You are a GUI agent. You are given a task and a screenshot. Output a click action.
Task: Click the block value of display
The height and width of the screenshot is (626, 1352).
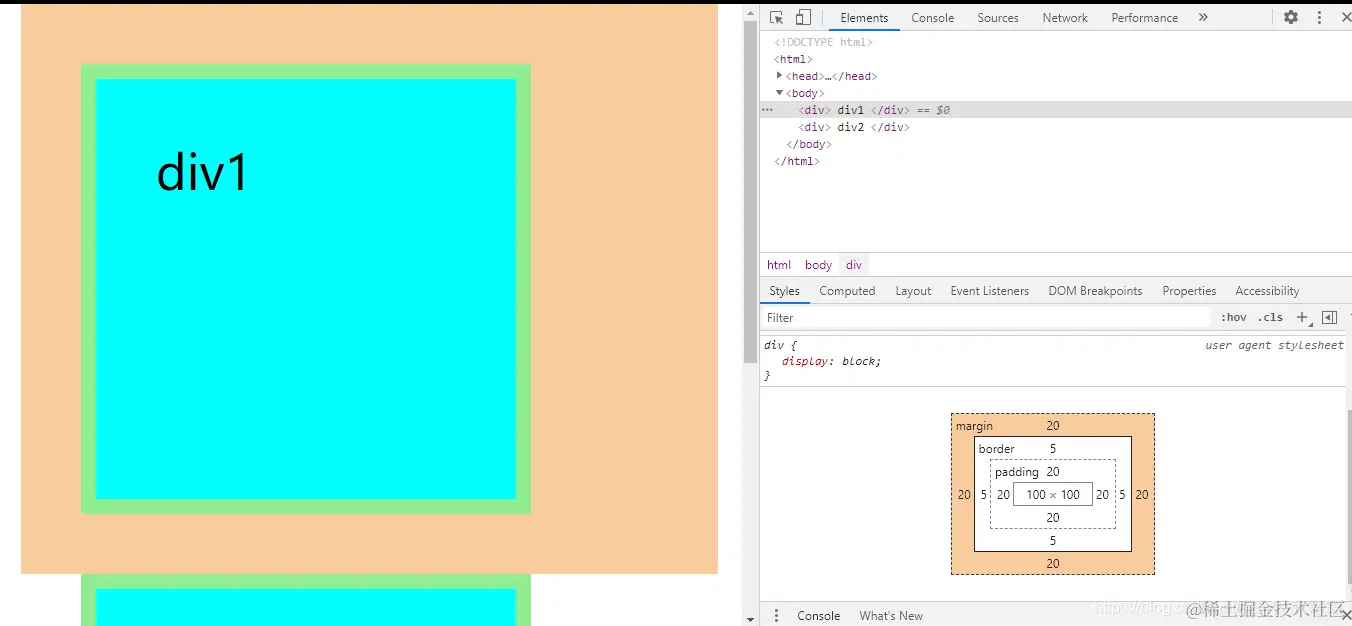pos(858,361)
